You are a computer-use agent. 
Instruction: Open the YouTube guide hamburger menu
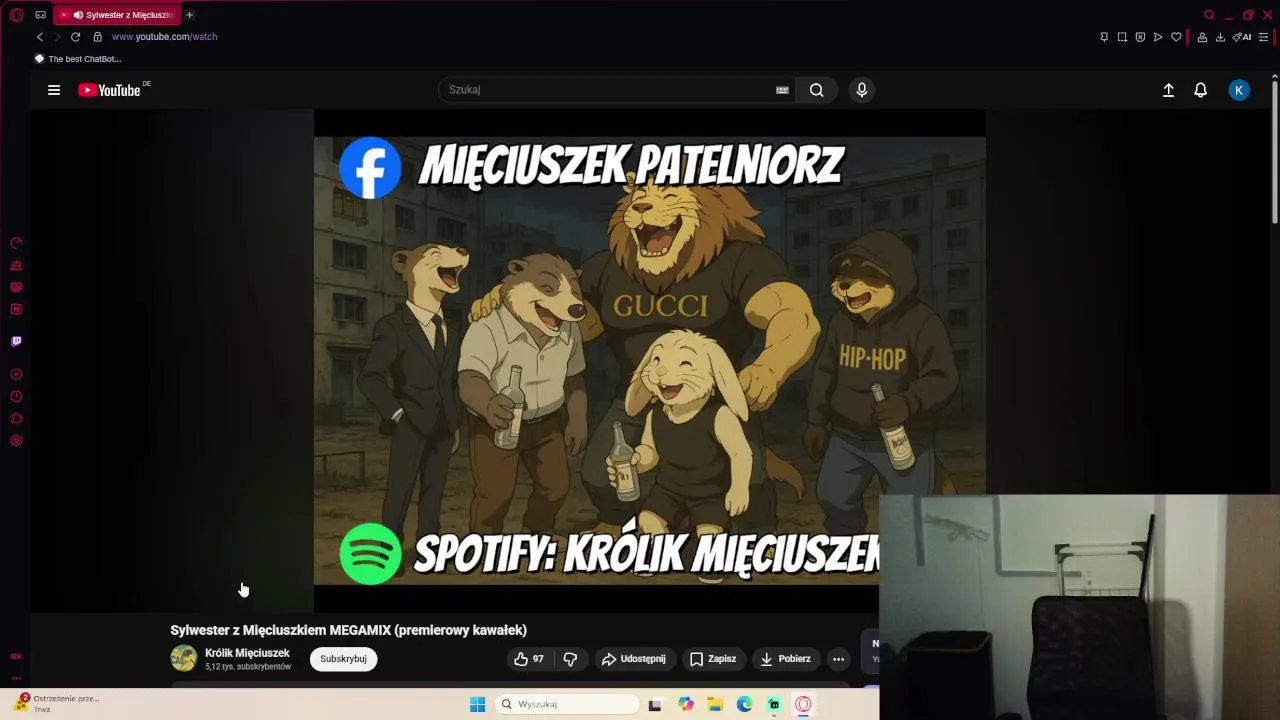54,90
